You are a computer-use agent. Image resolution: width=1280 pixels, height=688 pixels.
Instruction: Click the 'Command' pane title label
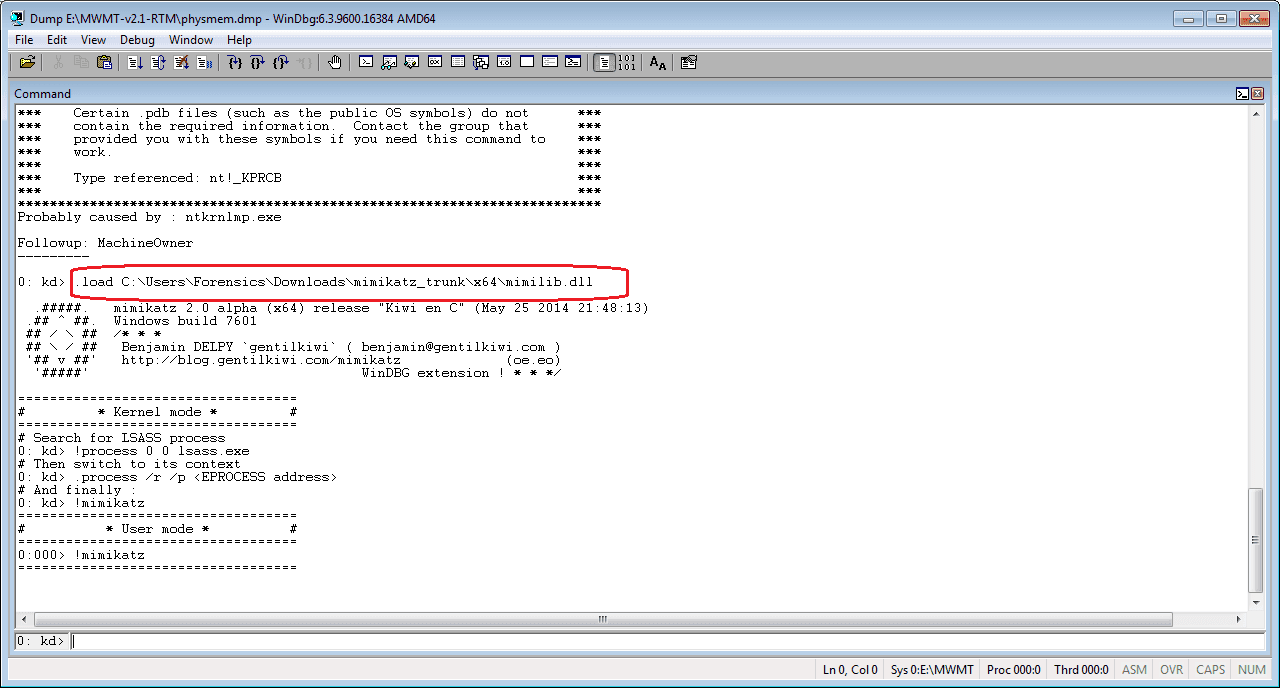point(43,94)
